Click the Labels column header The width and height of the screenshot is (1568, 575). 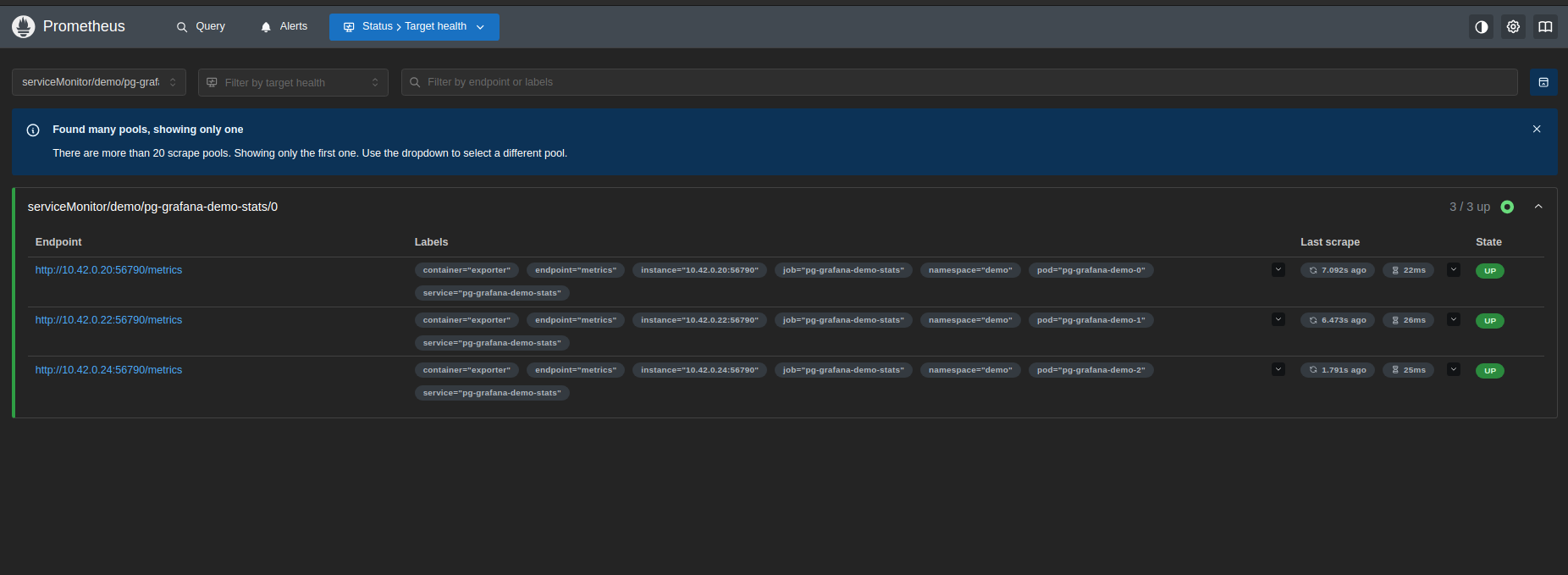[431, 242]
